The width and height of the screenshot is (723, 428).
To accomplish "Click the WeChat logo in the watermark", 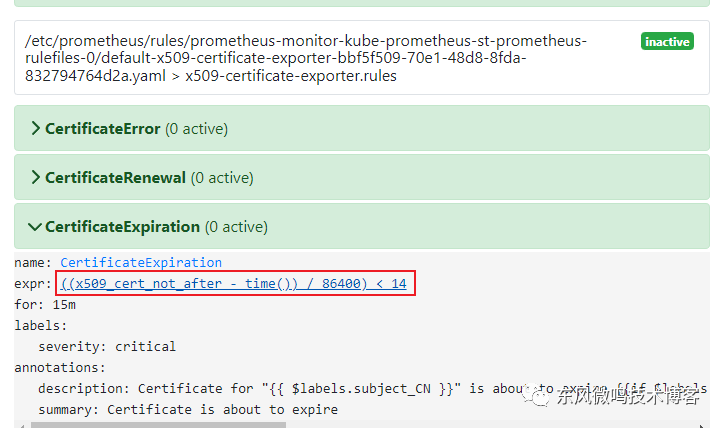I will coord(541,398).
